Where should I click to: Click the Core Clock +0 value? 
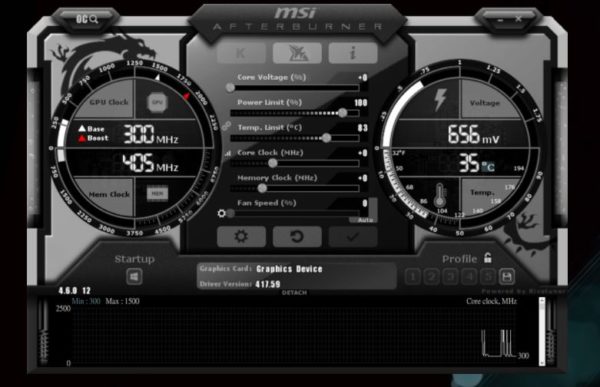coord(363,153)
